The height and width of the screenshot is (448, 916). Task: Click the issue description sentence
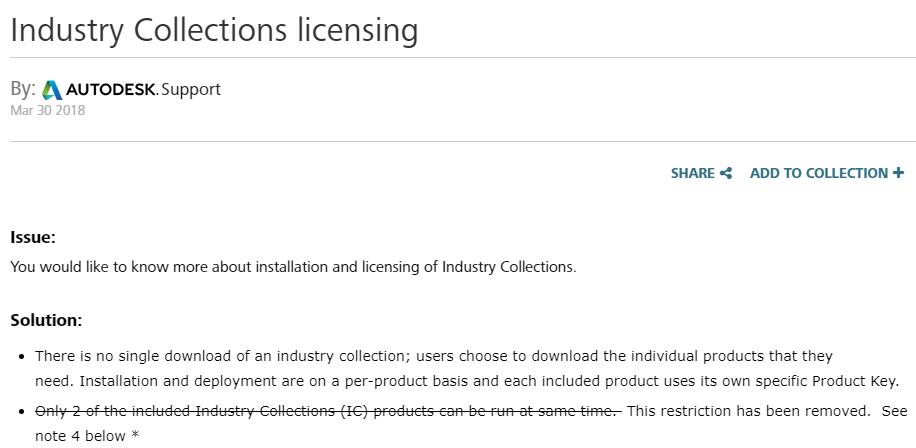293,267
